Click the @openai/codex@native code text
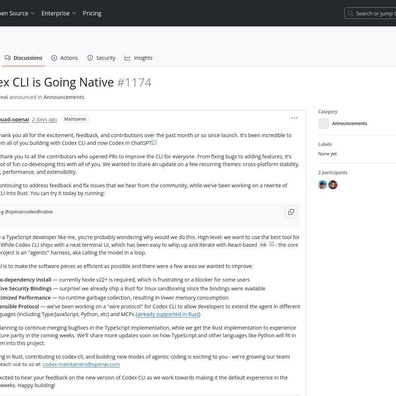This screenshot has height=396, width=396. point(29,212)
